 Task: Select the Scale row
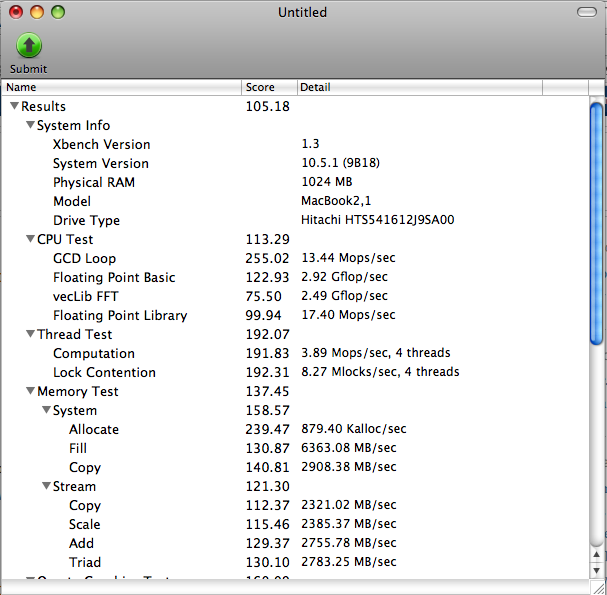(295, 523)
